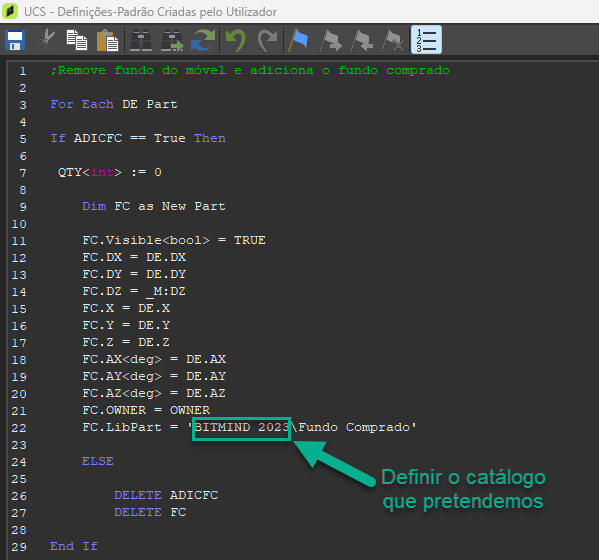Click on the ADICFC variable in line 5
Viewport: 599px width, 560px height.
pyautogui.click(x=98, y=138)
